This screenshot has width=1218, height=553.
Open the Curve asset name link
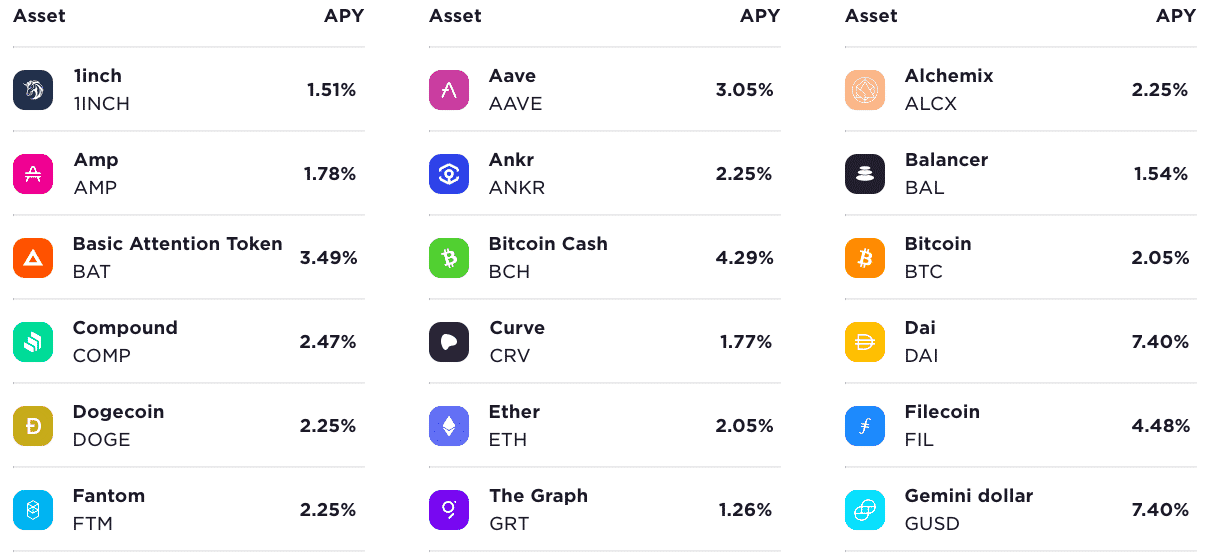(517, 328)
